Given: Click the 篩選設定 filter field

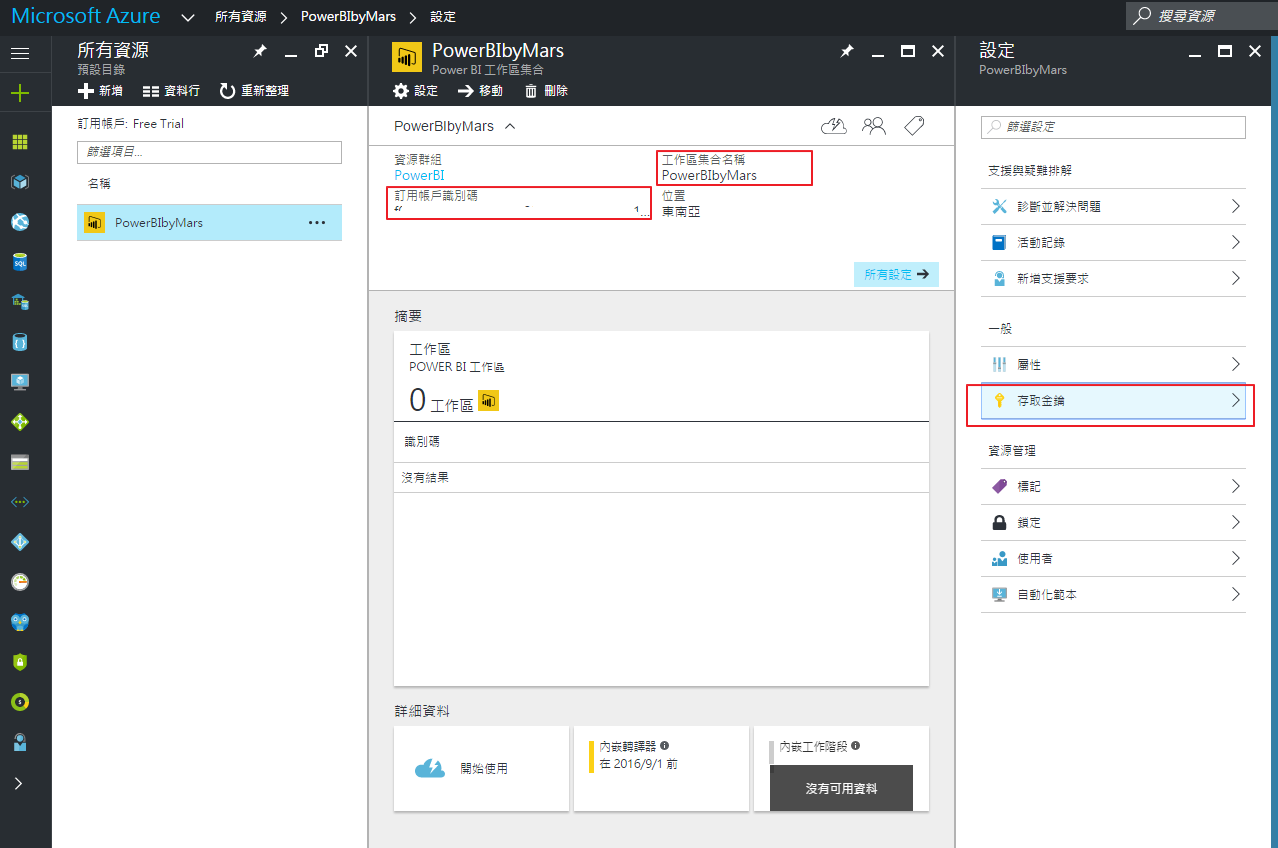Looking at the screenshot, I should [1113, 127].
